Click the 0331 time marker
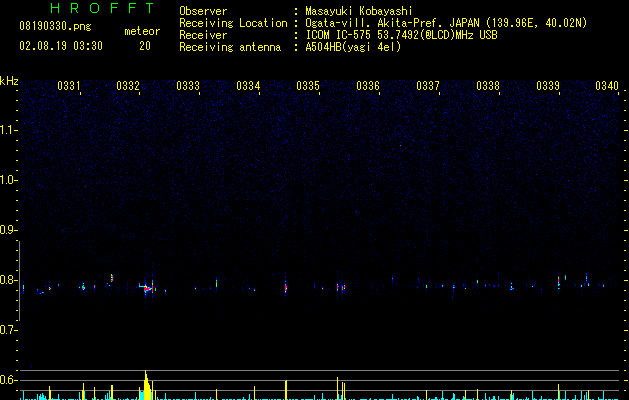The image size is (629, 400). coord(69,86)
